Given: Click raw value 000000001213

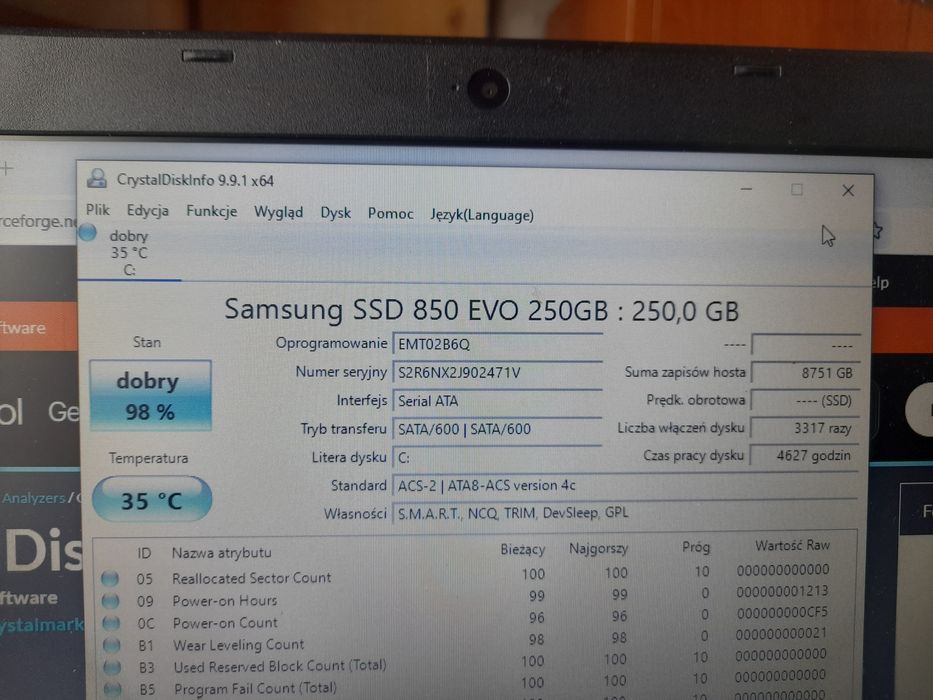Looking at the screenshot, I should click(782, 591).
